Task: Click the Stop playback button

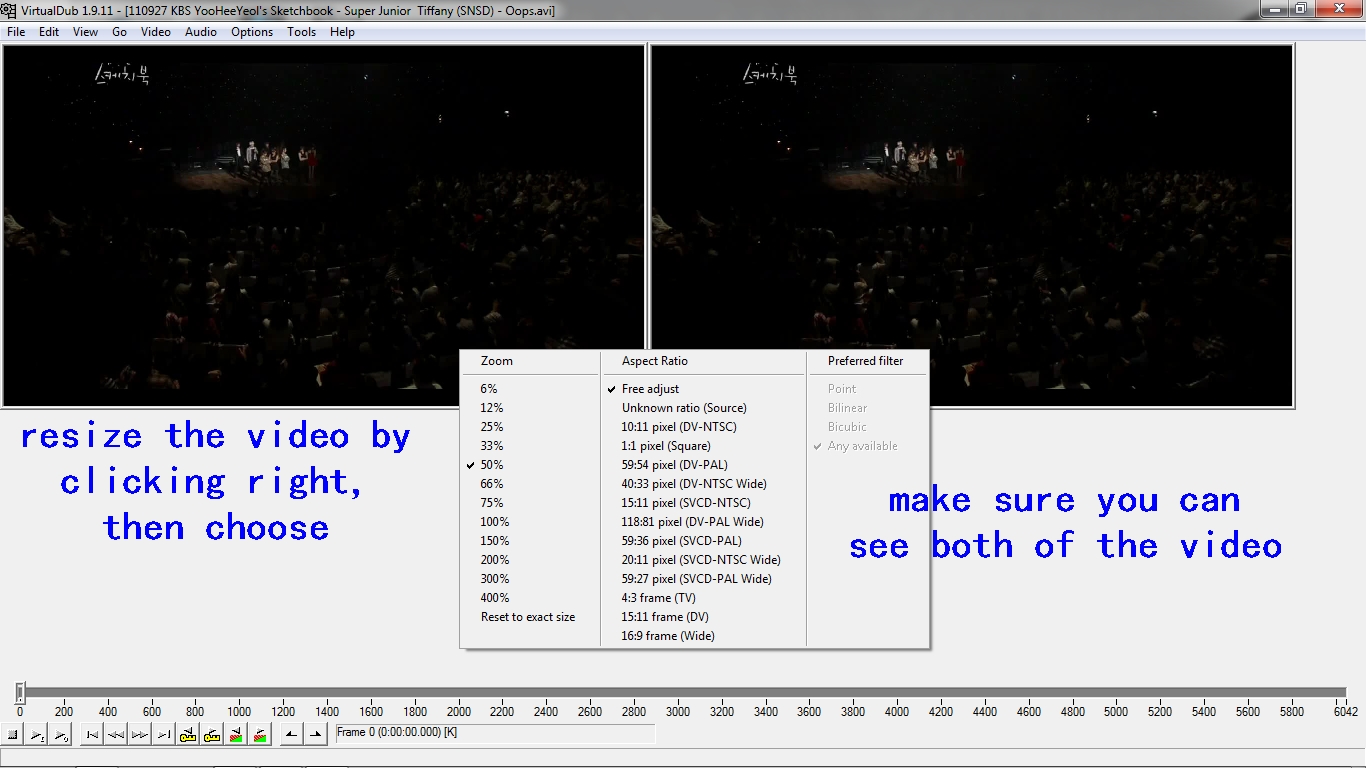Action: coord(13,735)
